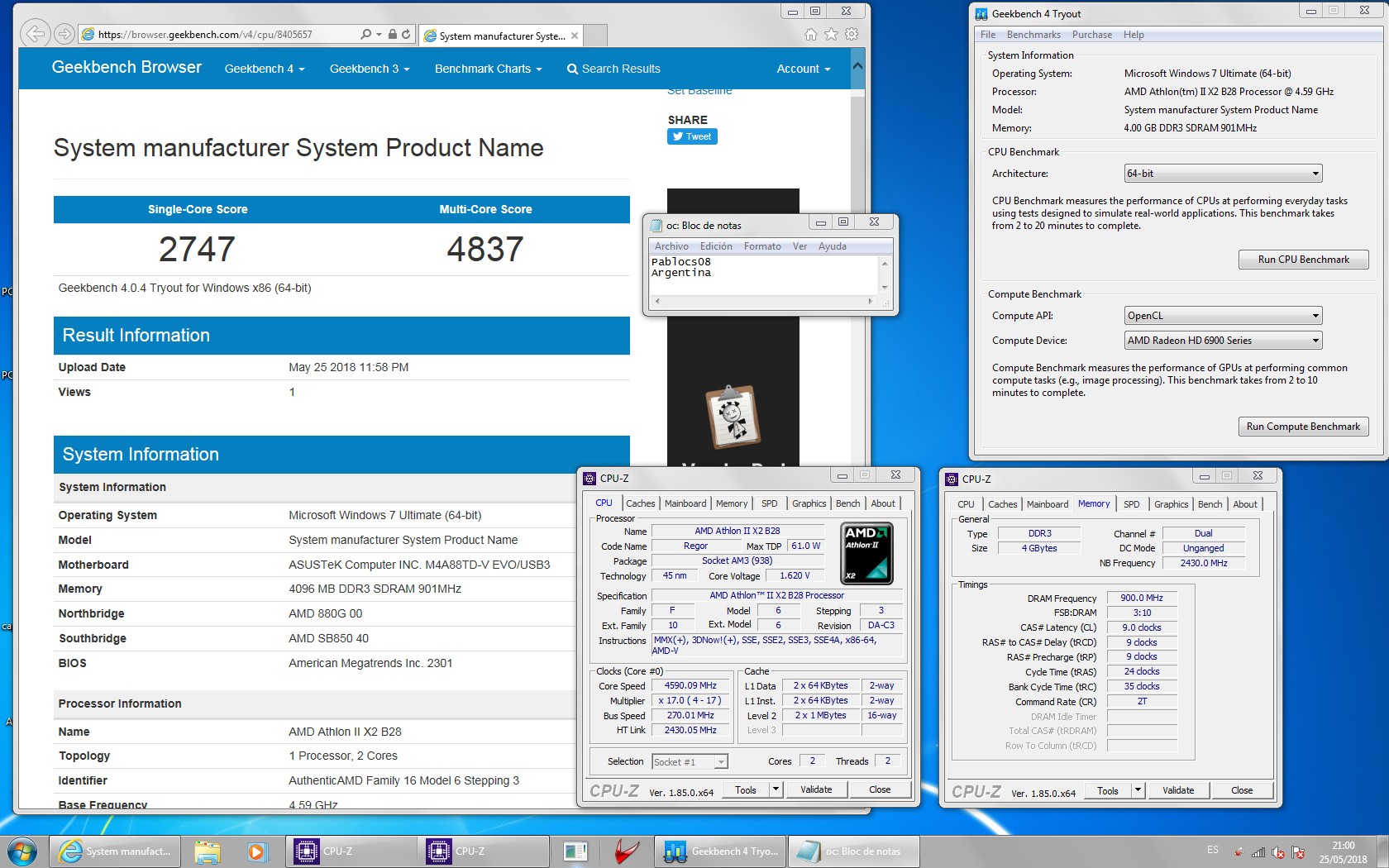Open the Geekbench 4 dropdown in navbar
This screenshot has width=1389, height=868.
[x=265, y=69]
